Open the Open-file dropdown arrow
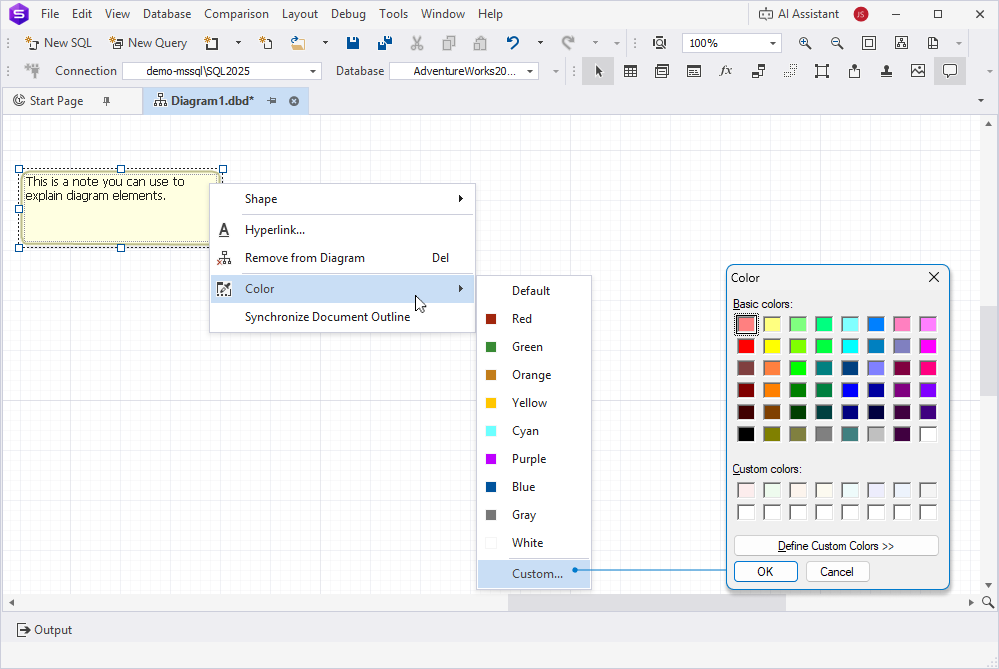999x669 pixels. 325,43
